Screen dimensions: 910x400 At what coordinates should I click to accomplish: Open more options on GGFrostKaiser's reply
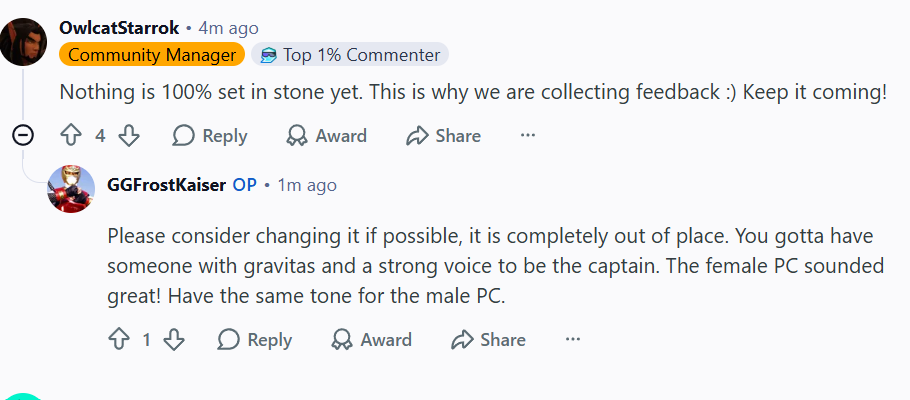tap(573, 340)
